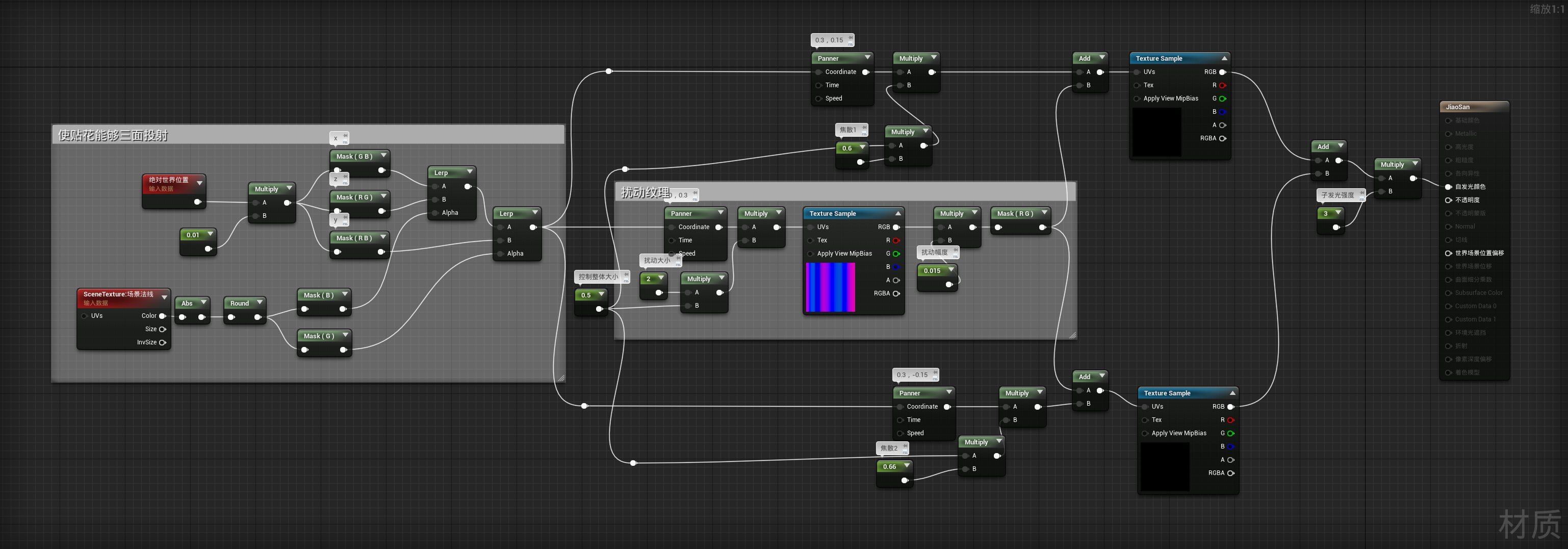The height and width of the screenshot is (549, 1568).
Task: Select the Size output pin on SceneTexture node
Action: coord(163,329)
